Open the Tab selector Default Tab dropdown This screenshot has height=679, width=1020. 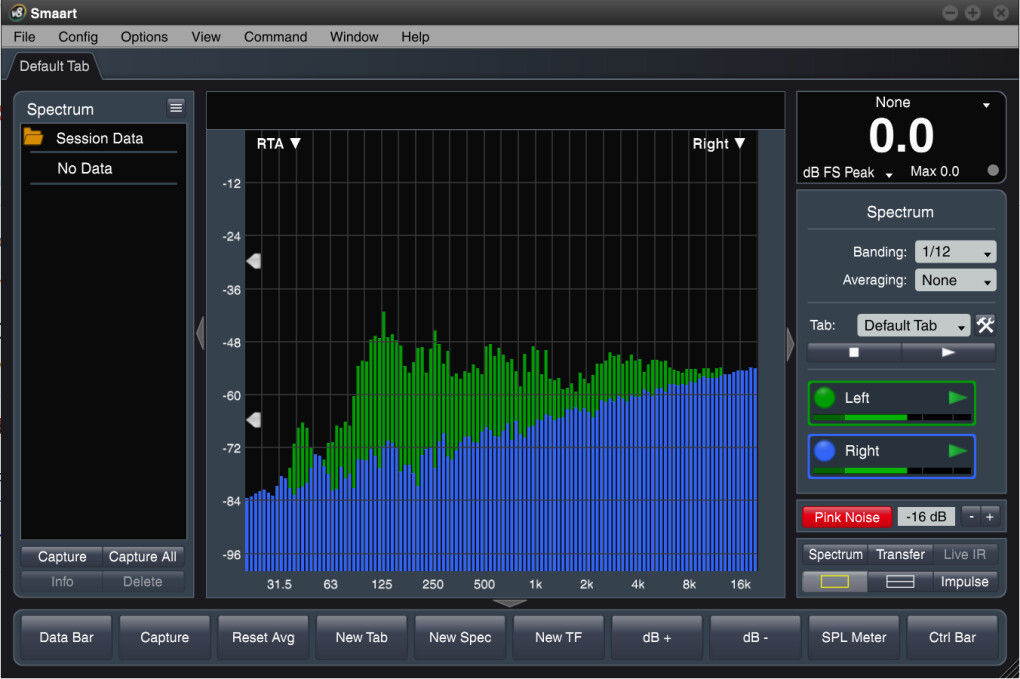point(913,325)
